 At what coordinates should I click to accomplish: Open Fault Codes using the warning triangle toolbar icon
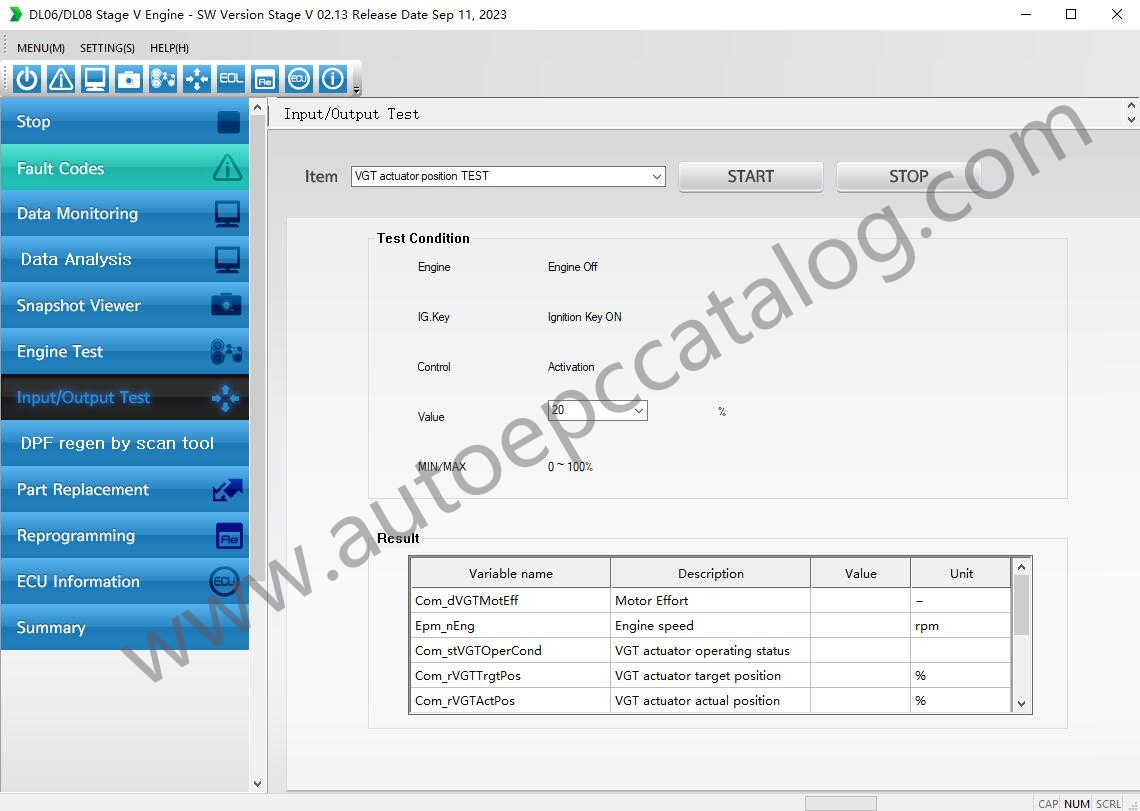[60, 78]
